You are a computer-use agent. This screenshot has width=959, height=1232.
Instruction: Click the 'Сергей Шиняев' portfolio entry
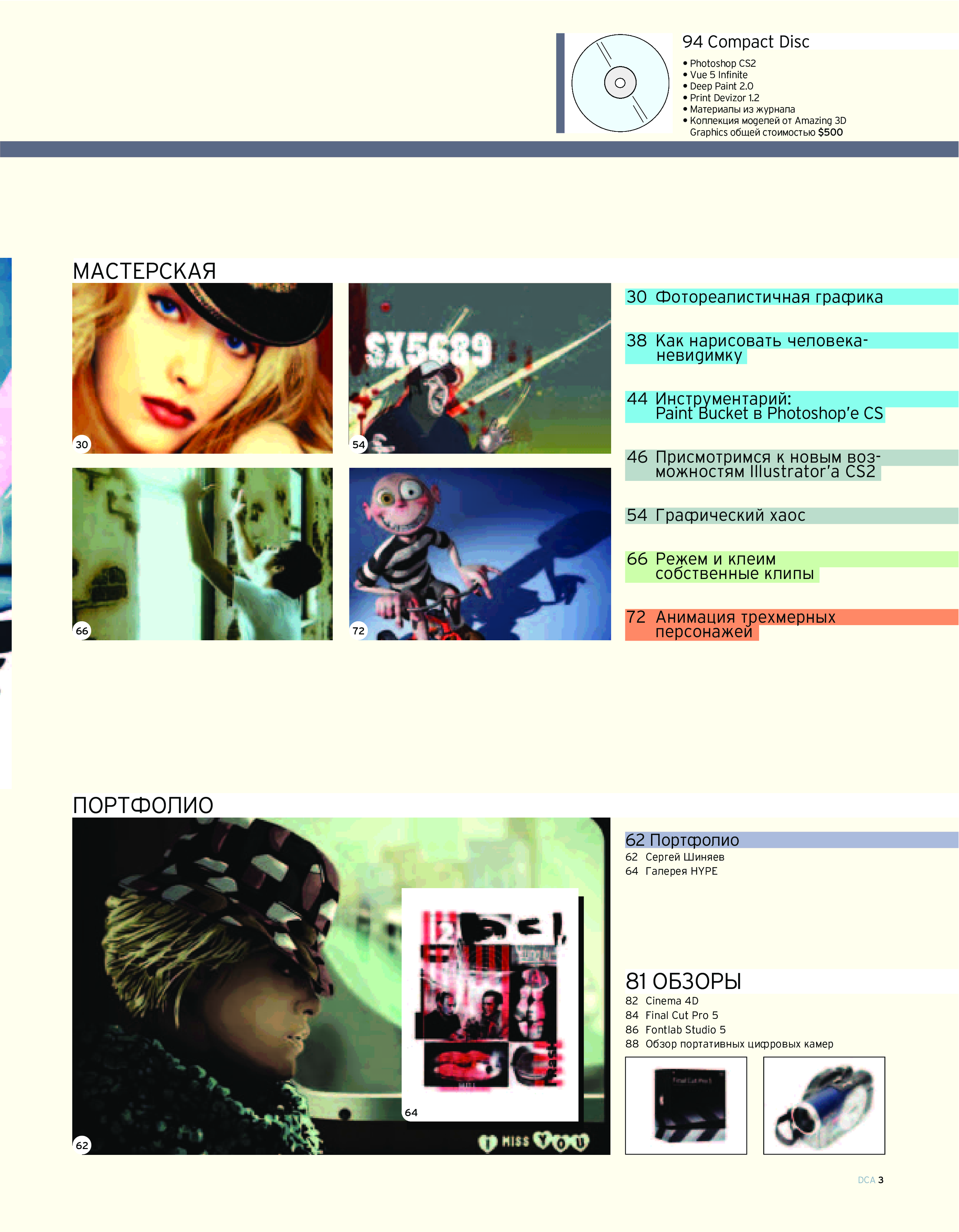tap(684, 857)
